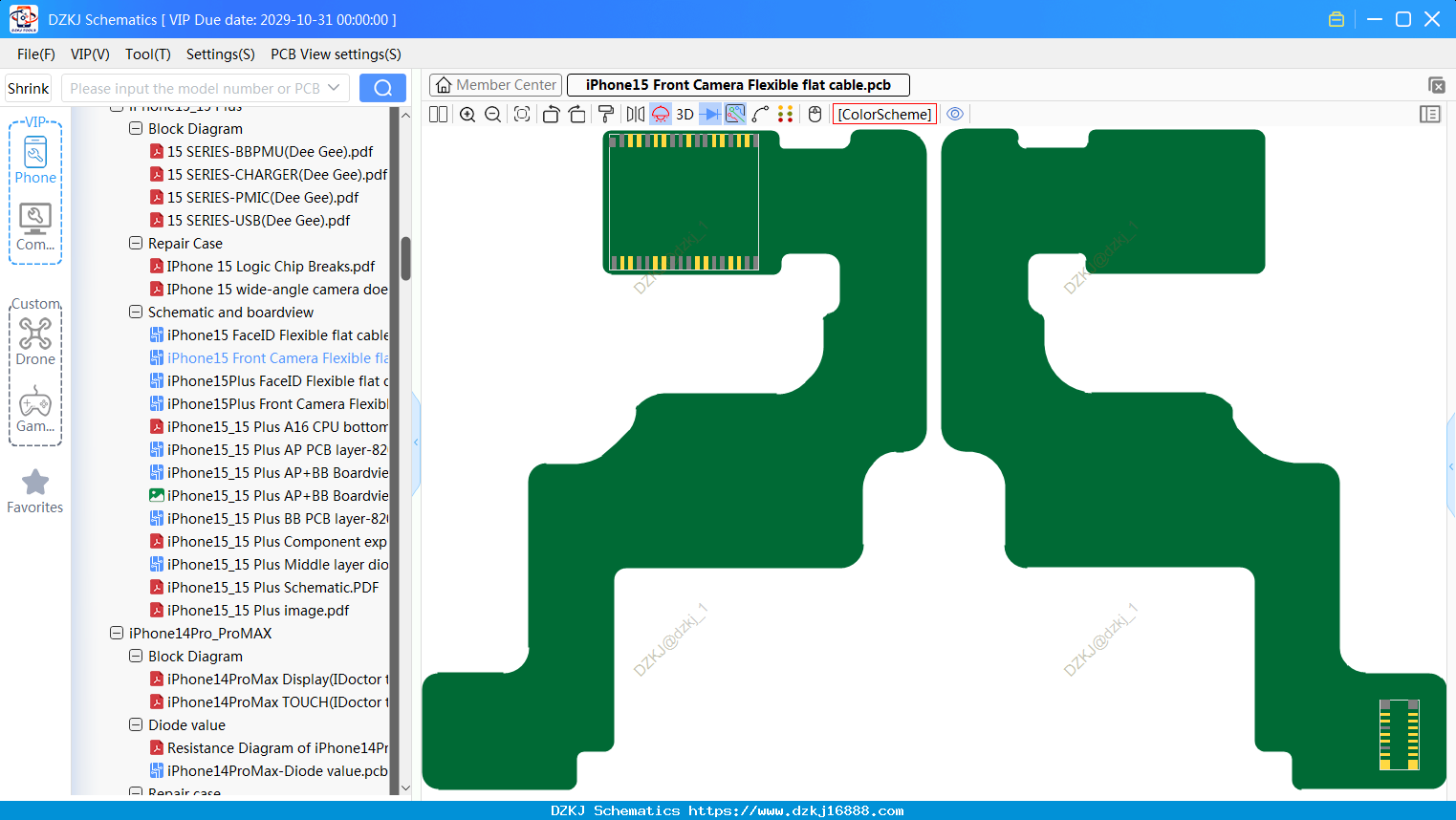
Task: Click the yellow toolbox icon in title bar
Action: [x=1336, y=19]
